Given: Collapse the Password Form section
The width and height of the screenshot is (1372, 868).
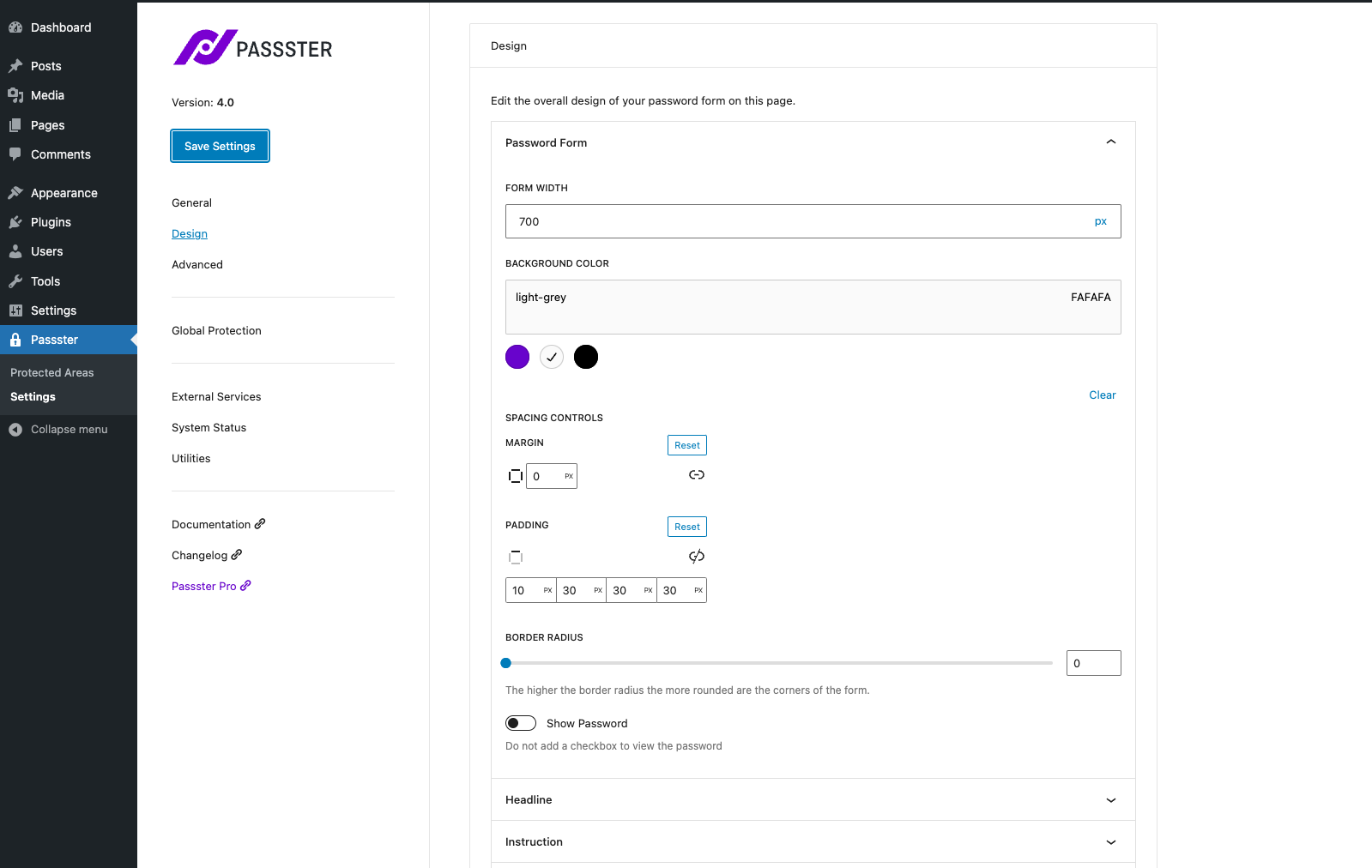Looking at the screenshot, I should 1111,142.
